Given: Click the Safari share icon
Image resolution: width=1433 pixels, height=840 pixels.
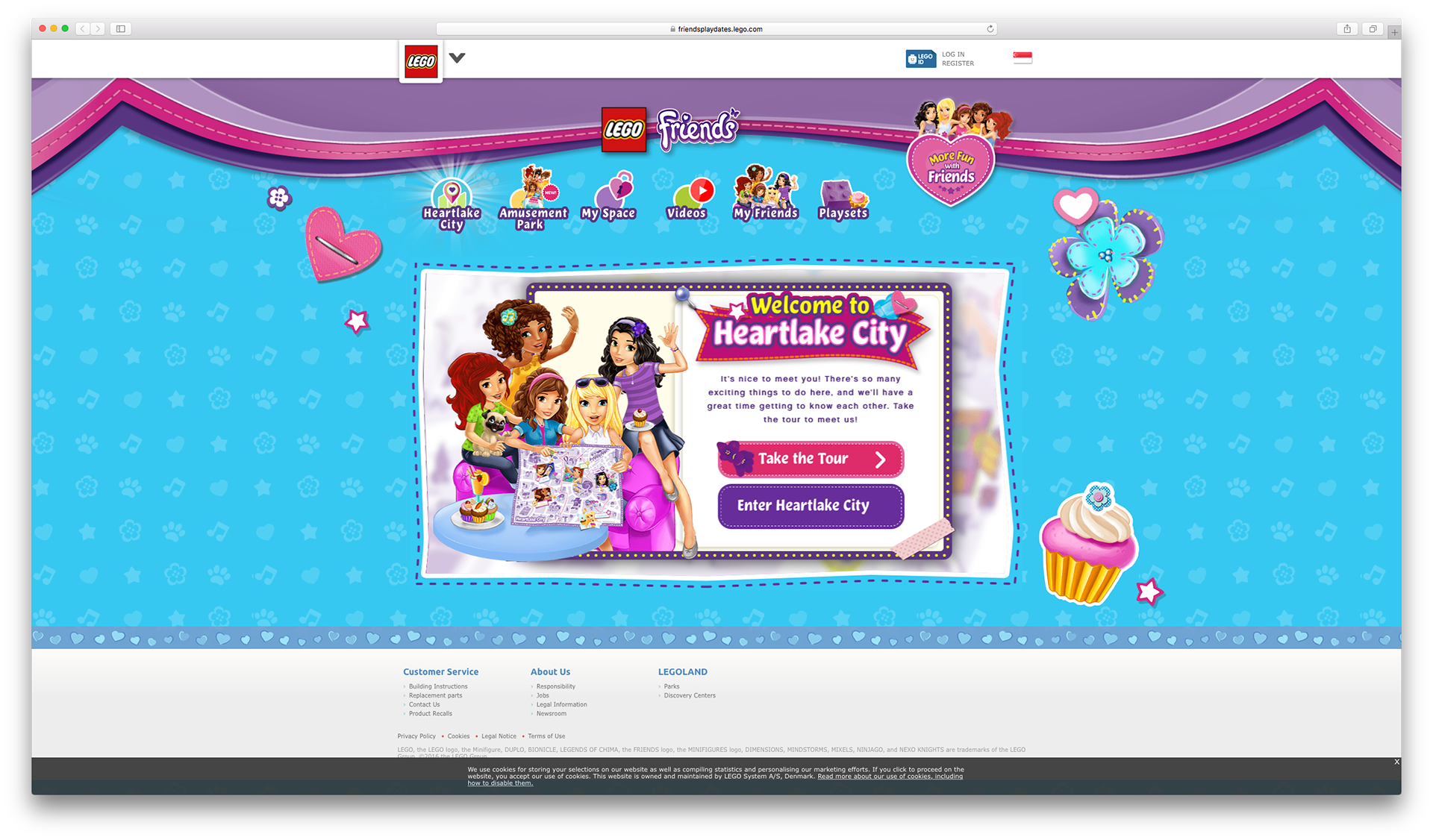Looking at the screenshot, I should 1347,29.
